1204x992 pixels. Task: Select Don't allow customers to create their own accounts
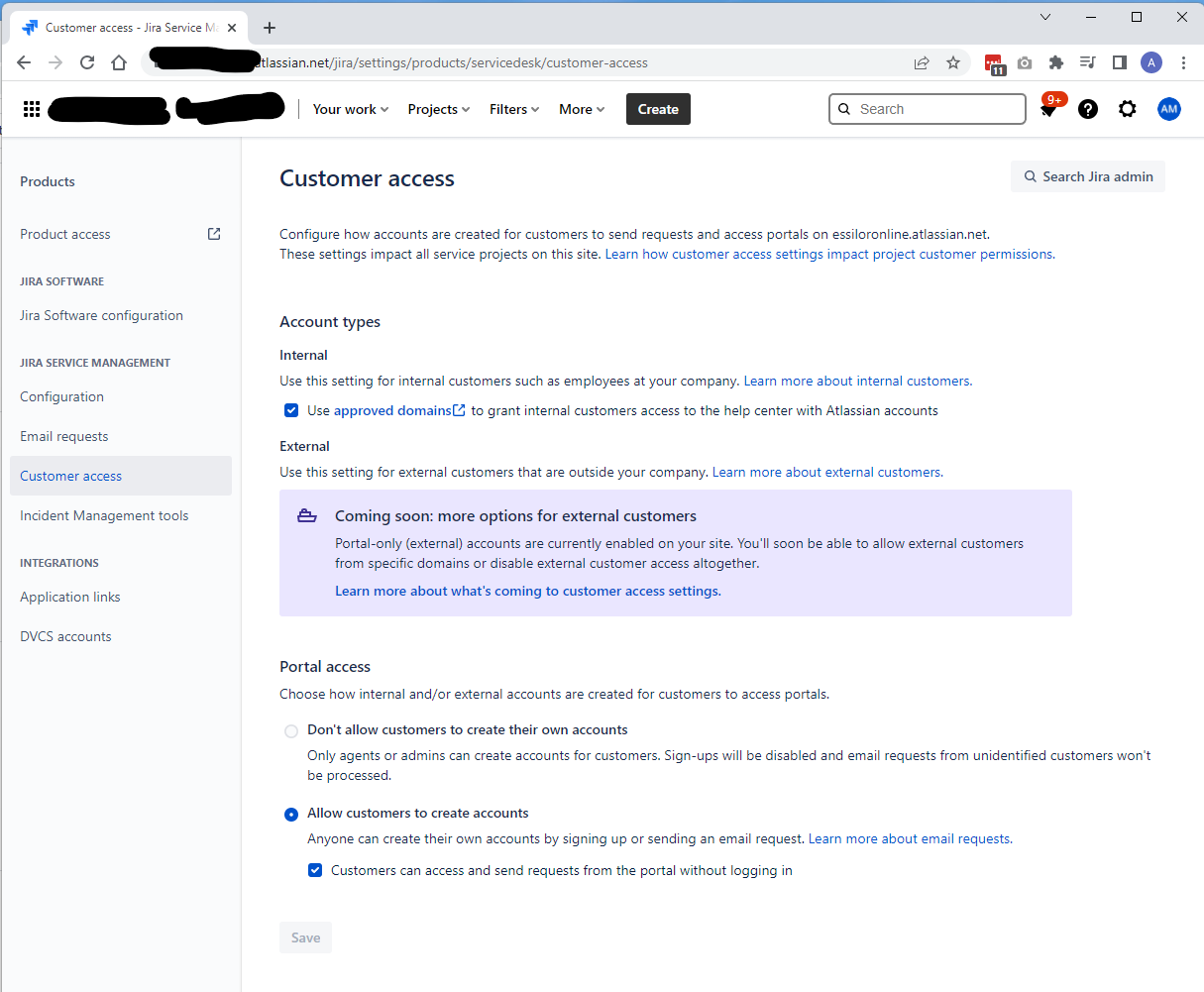pos(290,730)
